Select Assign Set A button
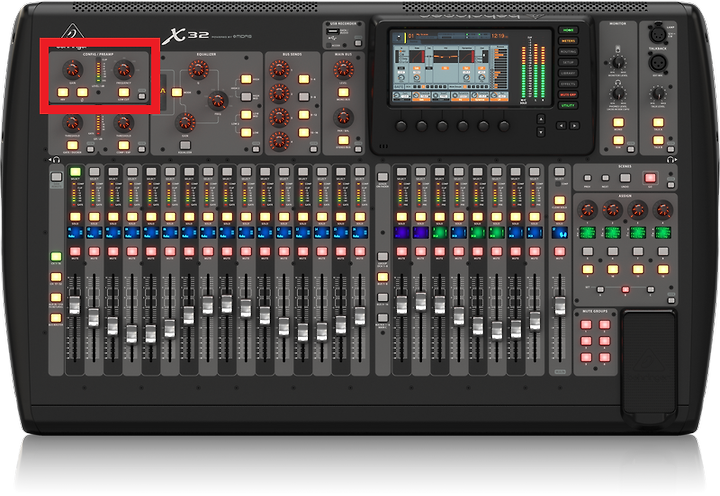720x496 pixels. [600, 290]
